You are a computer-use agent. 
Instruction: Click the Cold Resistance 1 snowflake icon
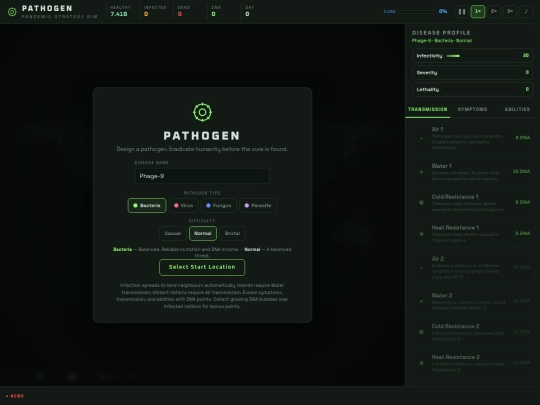[x=421, y=202]
